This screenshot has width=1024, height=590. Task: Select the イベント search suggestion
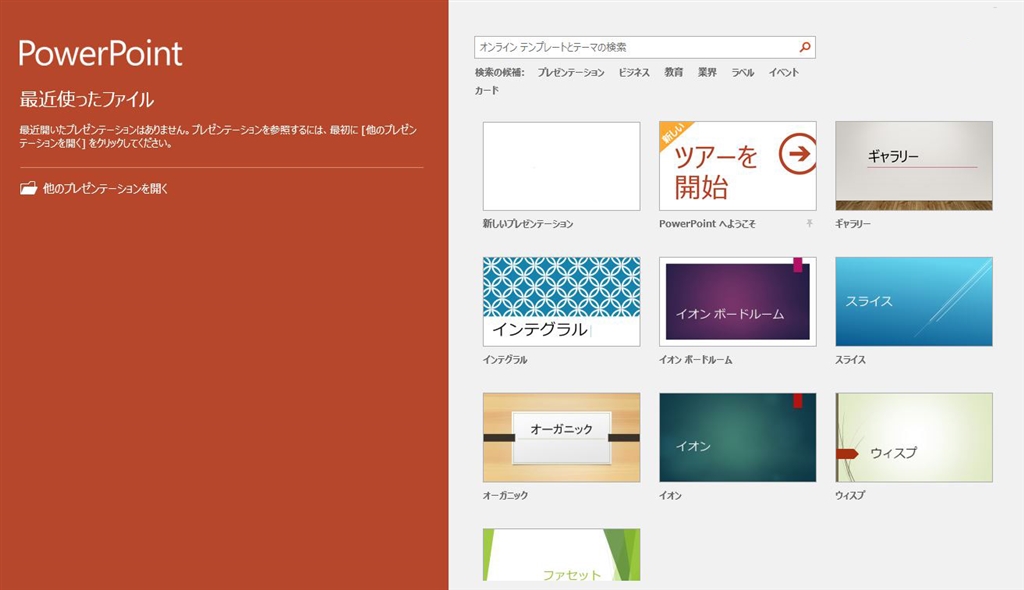[x=784, y=73]
